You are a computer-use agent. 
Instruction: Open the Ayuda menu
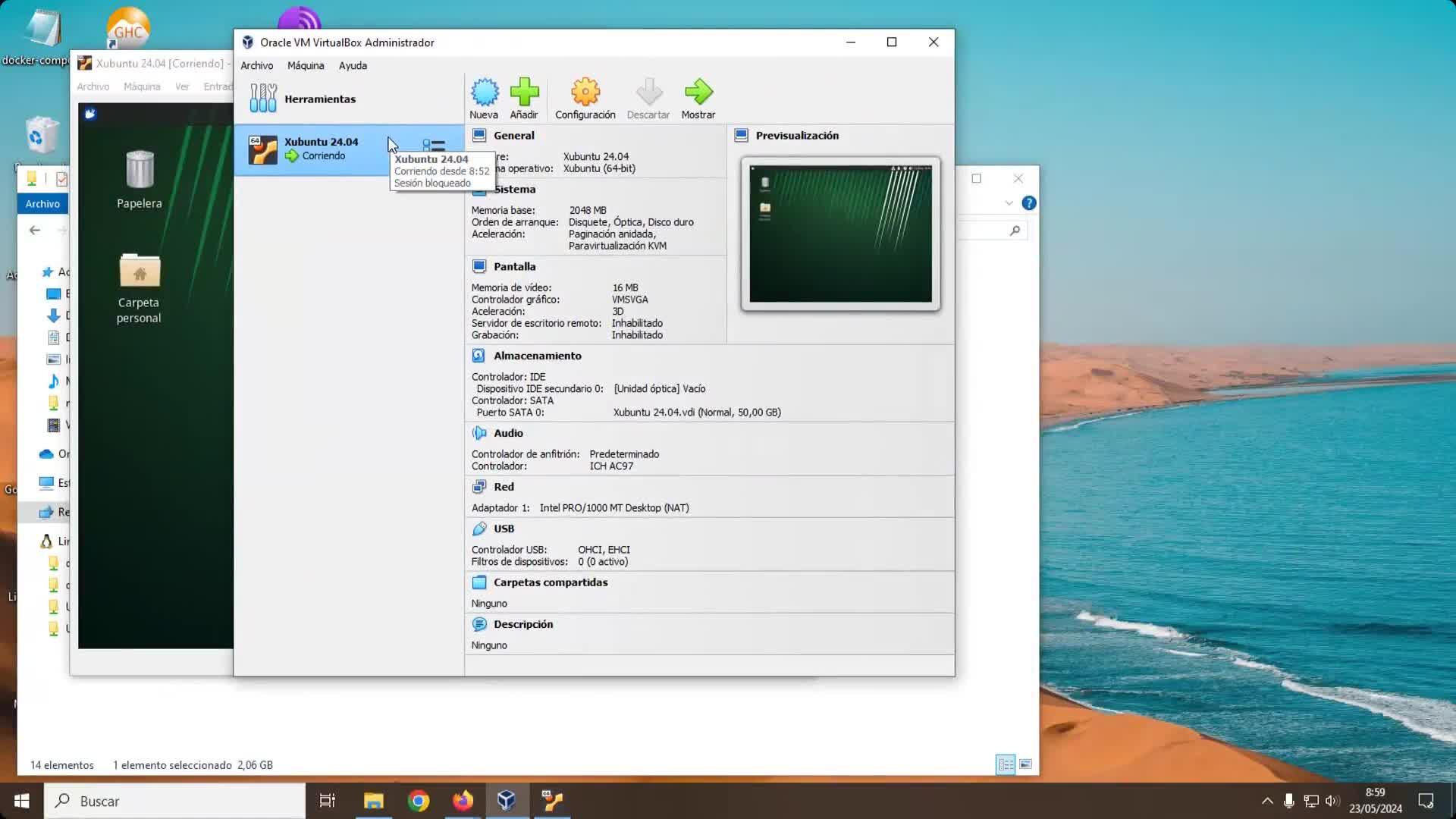point(353,66)
